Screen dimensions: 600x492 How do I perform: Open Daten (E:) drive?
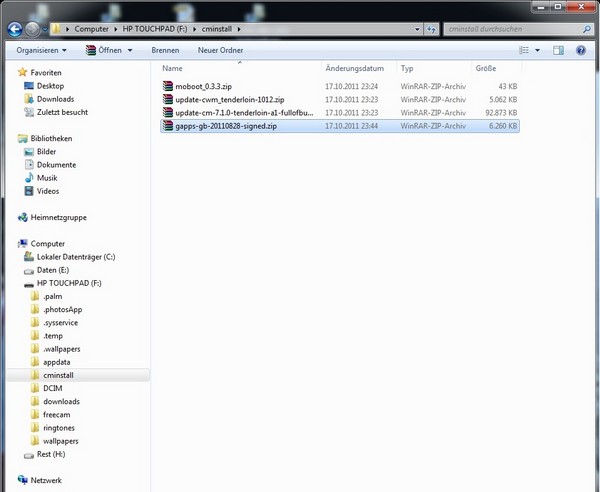point(53,270)
